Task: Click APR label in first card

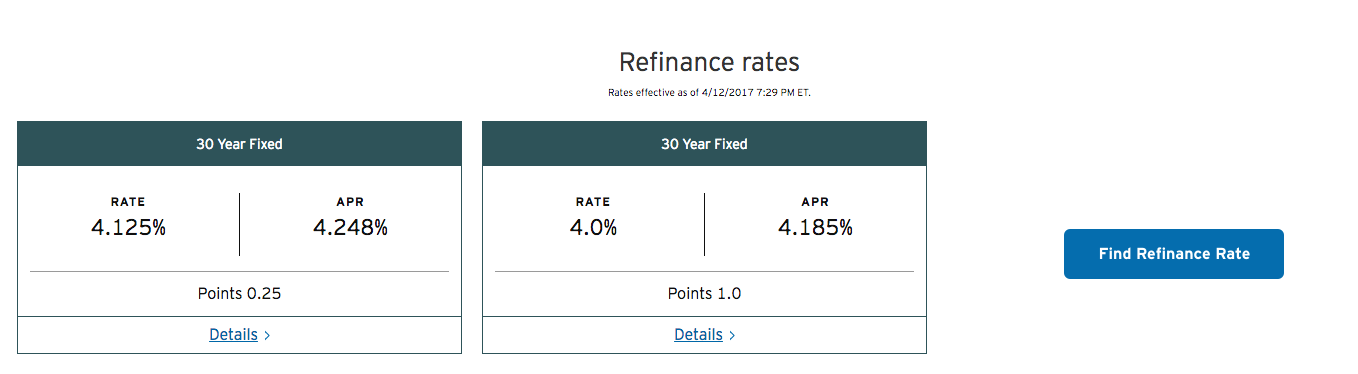Action: [x=350, y=202]
